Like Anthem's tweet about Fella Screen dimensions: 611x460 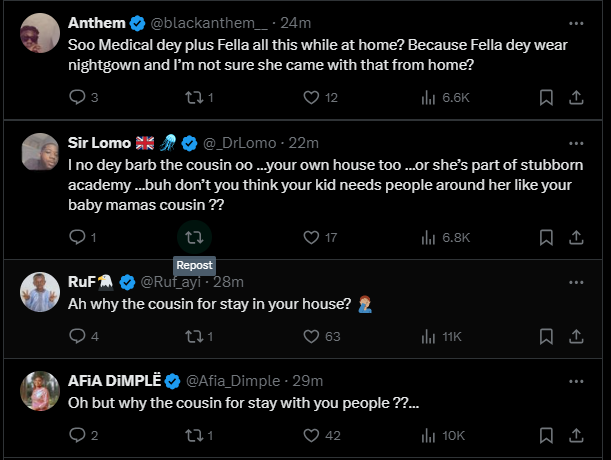point(311,97)
